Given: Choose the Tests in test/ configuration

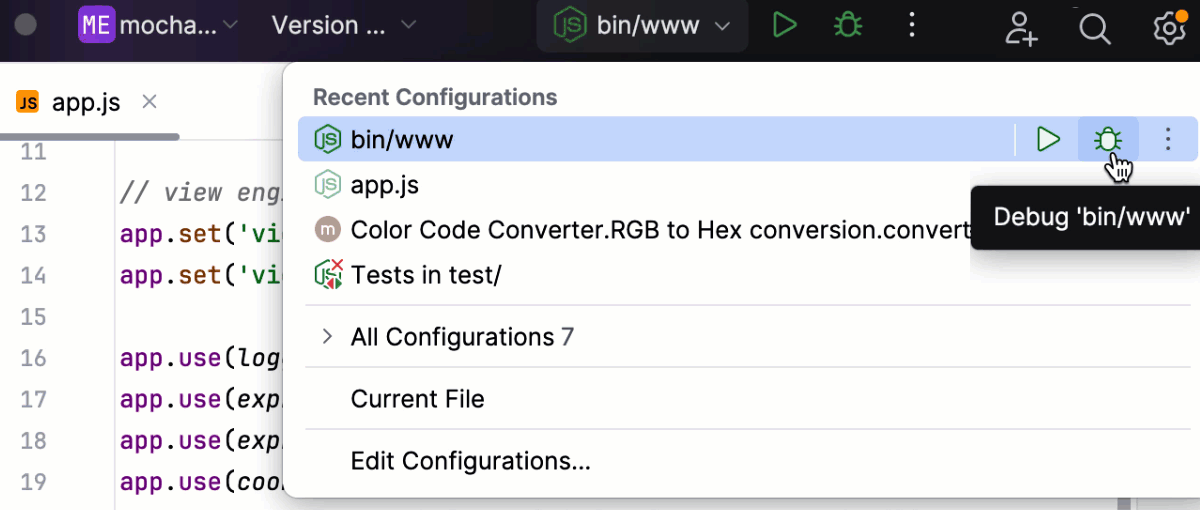Looking at the screenshot, I should coord(425,275).
